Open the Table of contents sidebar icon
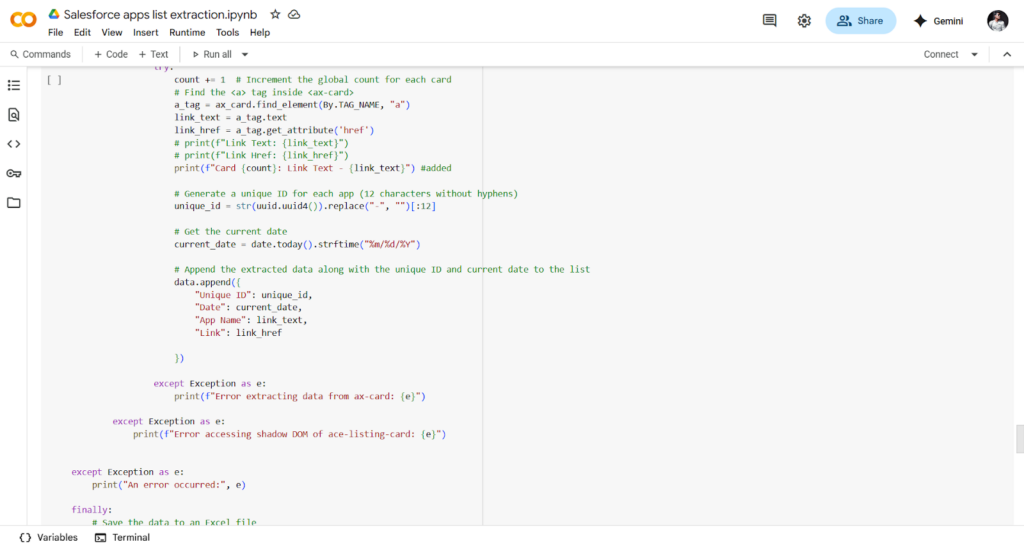 point(14,86)
